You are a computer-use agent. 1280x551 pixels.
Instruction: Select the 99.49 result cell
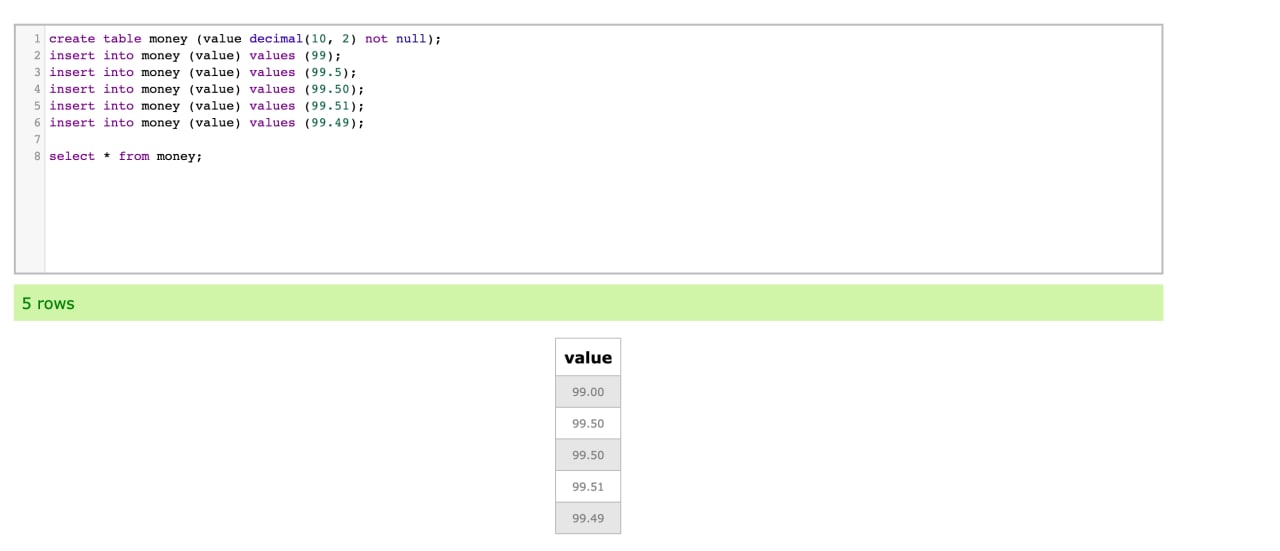(x=588, y=518)
